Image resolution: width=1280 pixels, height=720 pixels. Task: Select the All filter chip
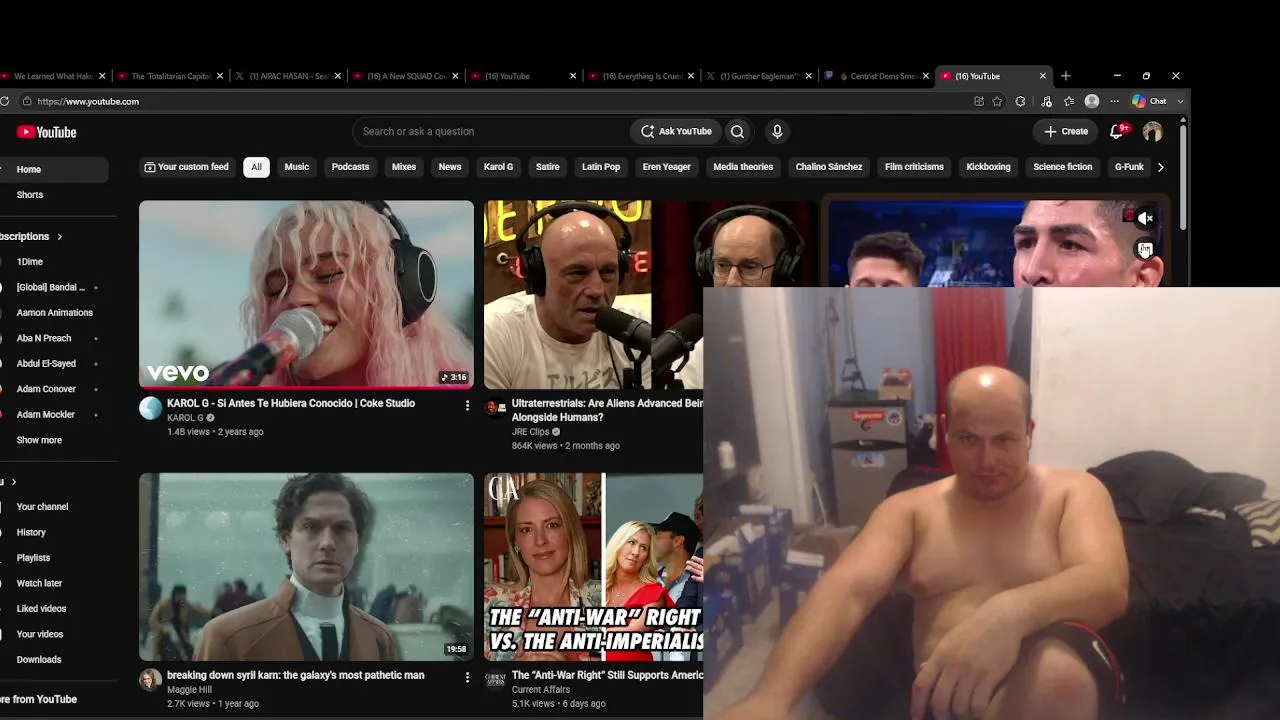pyautogui.click(x=256, y=167)
